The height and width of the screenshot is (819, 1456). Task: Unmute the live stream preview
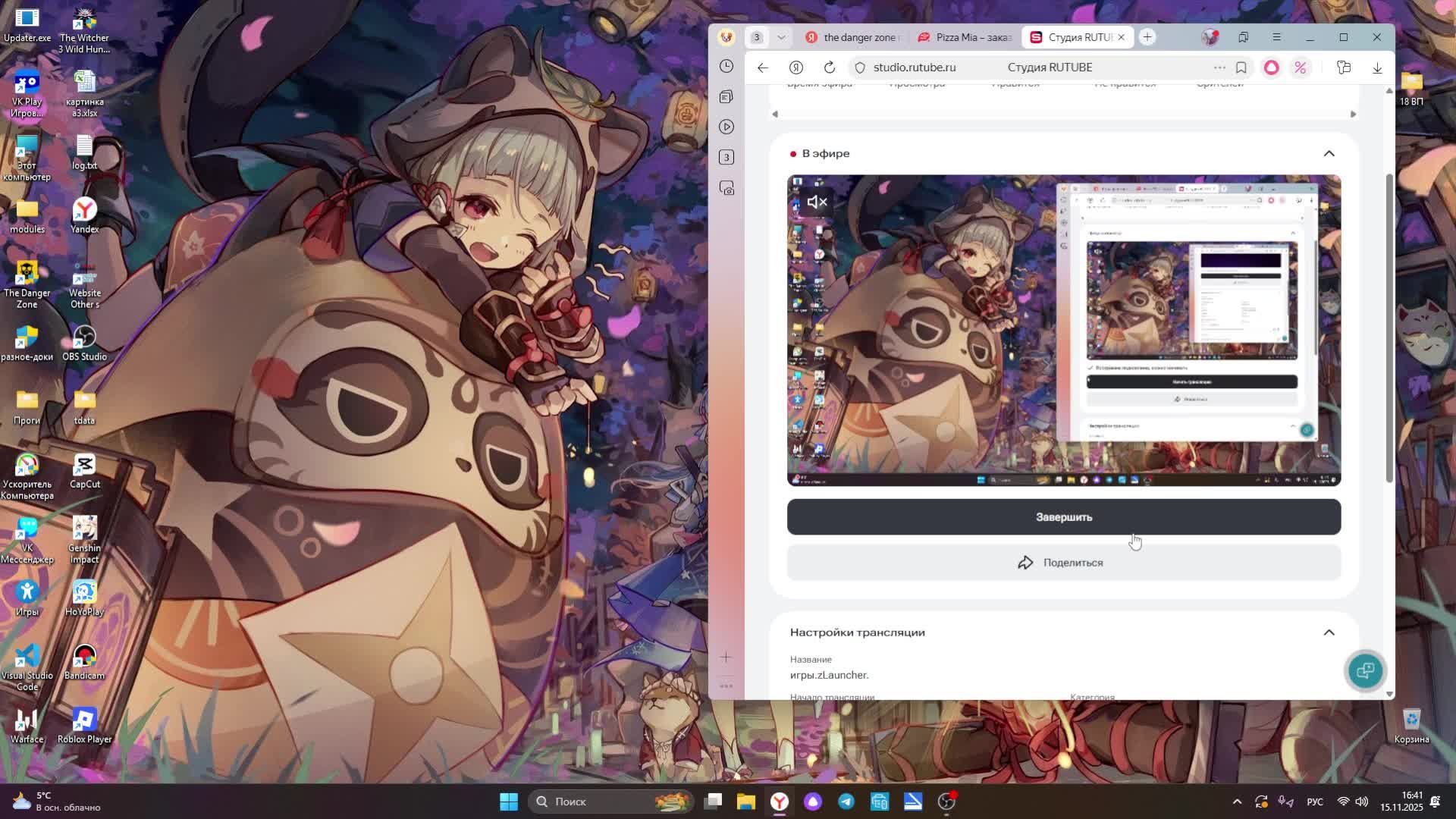pos(817,202)
